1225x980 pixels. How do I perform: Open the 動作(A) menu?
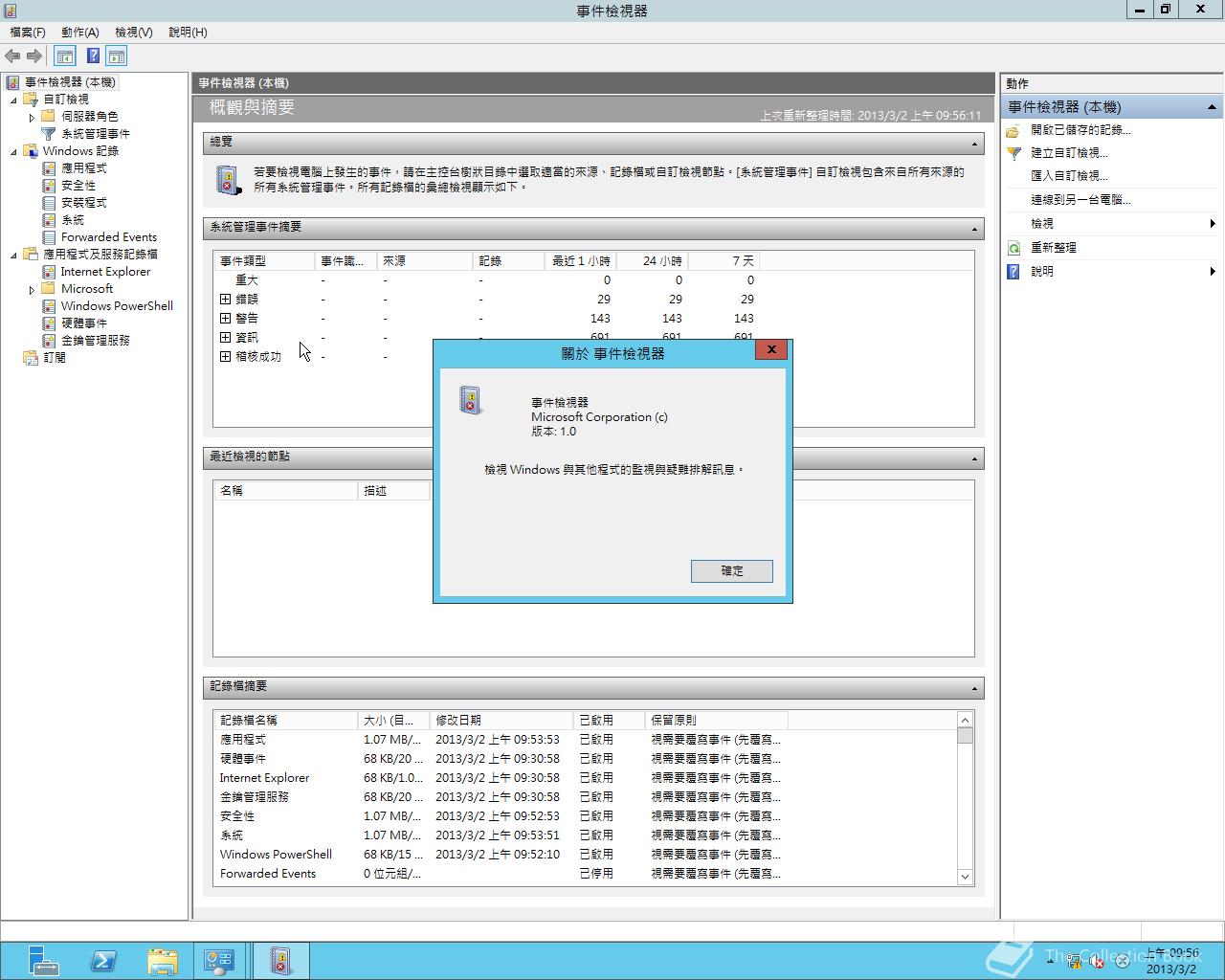coord(80,32)
